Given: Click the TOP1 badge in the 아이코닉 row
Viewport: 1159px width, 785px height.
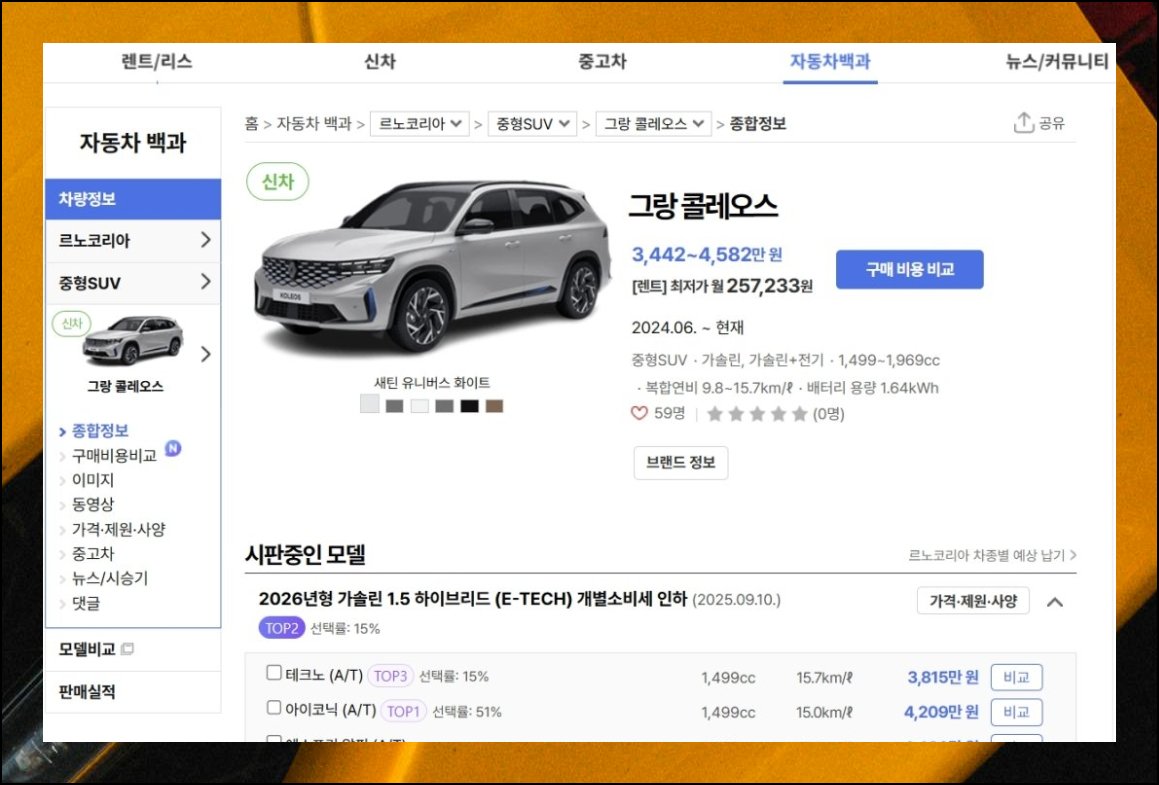Looking at the screenshot, I should [404, 711].
